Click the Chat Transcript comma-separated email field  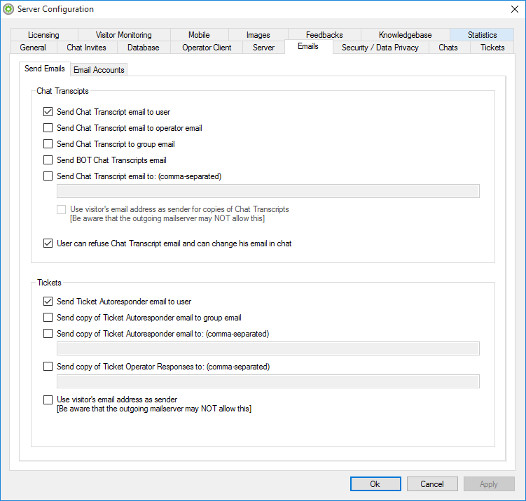pyautogui.click(x=268, y=191)
